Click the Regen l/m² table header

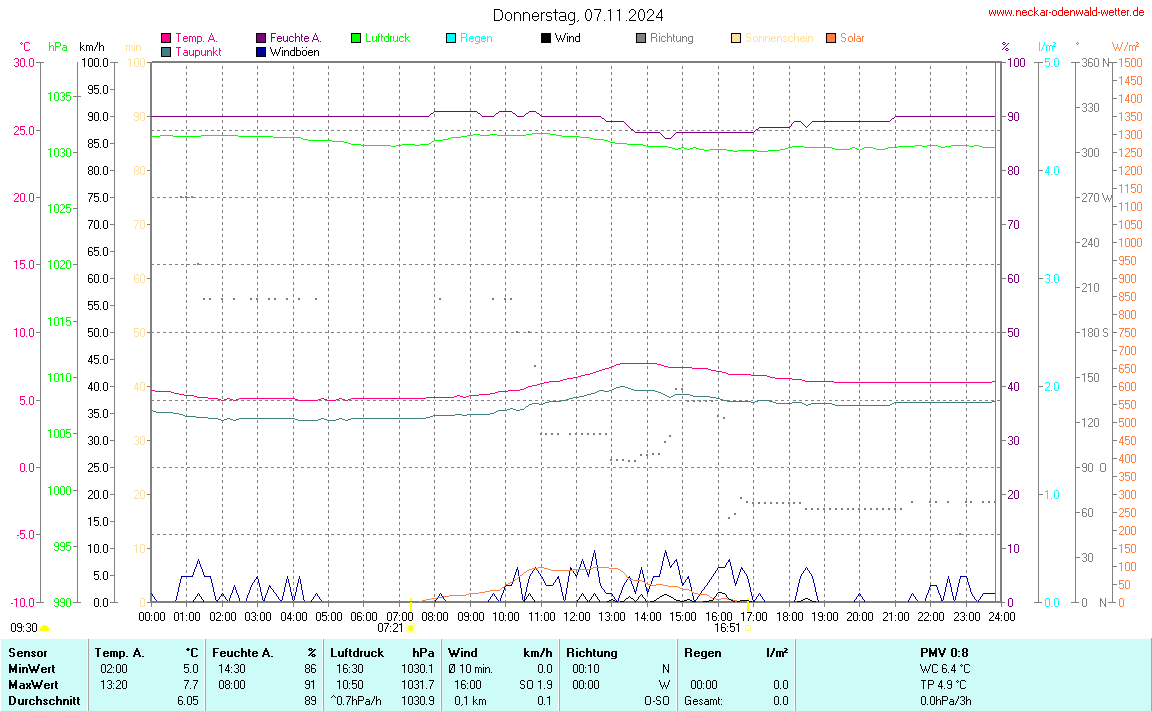[736, 653]
